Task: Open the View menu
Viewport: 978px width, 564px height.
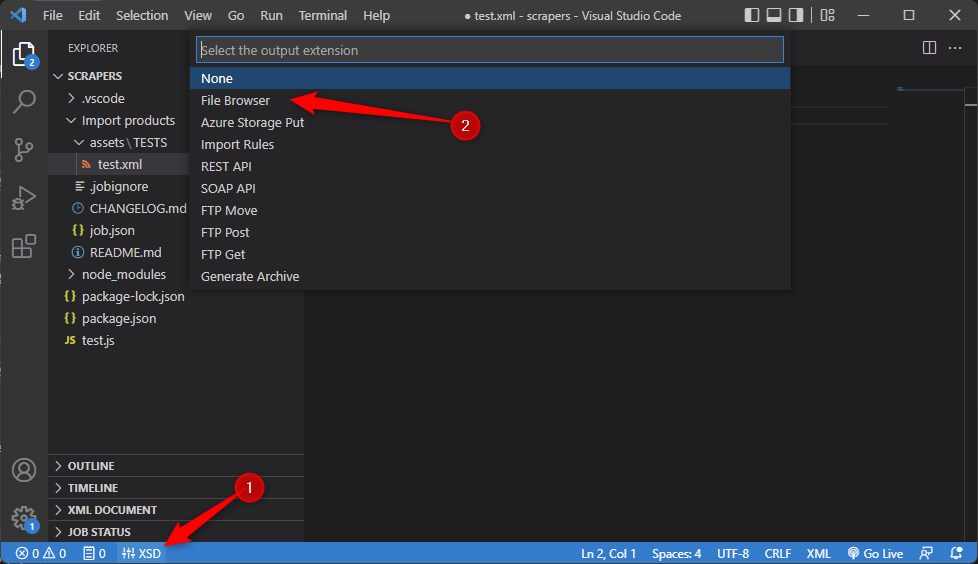Action: (198, 15)
